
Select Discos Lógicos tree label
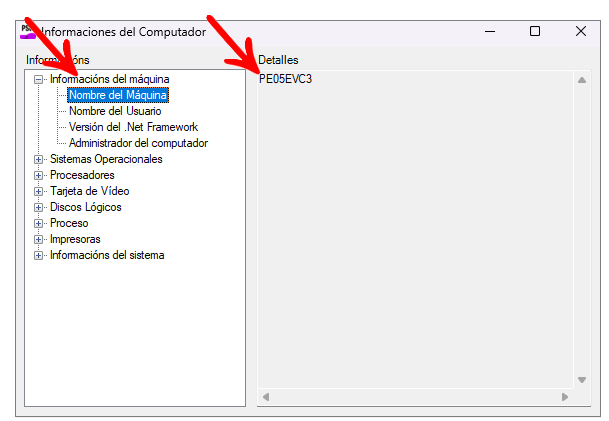coord(85,207)
